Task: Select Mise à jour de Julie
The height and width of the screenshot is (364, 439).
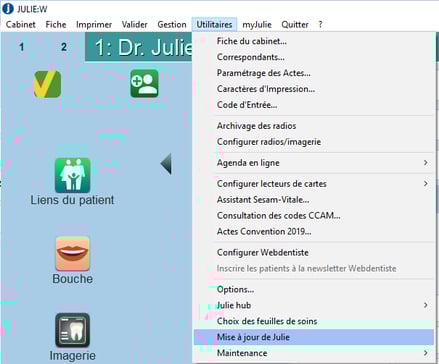Action: pos(314,337)
